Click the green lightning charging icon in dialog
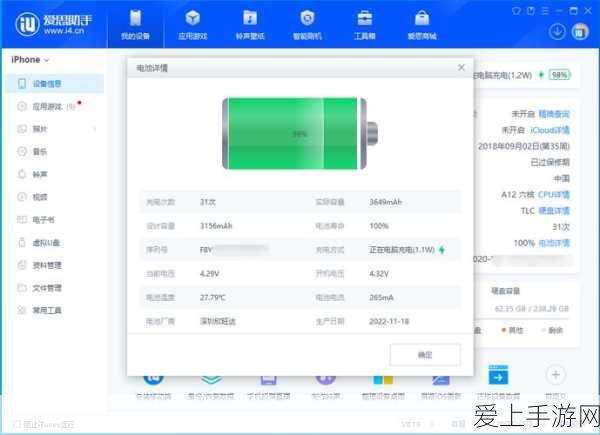Screen dimensions: 600x435 [x=442, y=250]
